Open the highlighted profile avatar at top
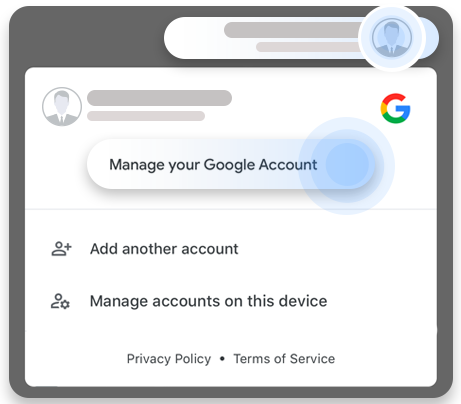This screenshot has height=404, width=461. (392, 38)
